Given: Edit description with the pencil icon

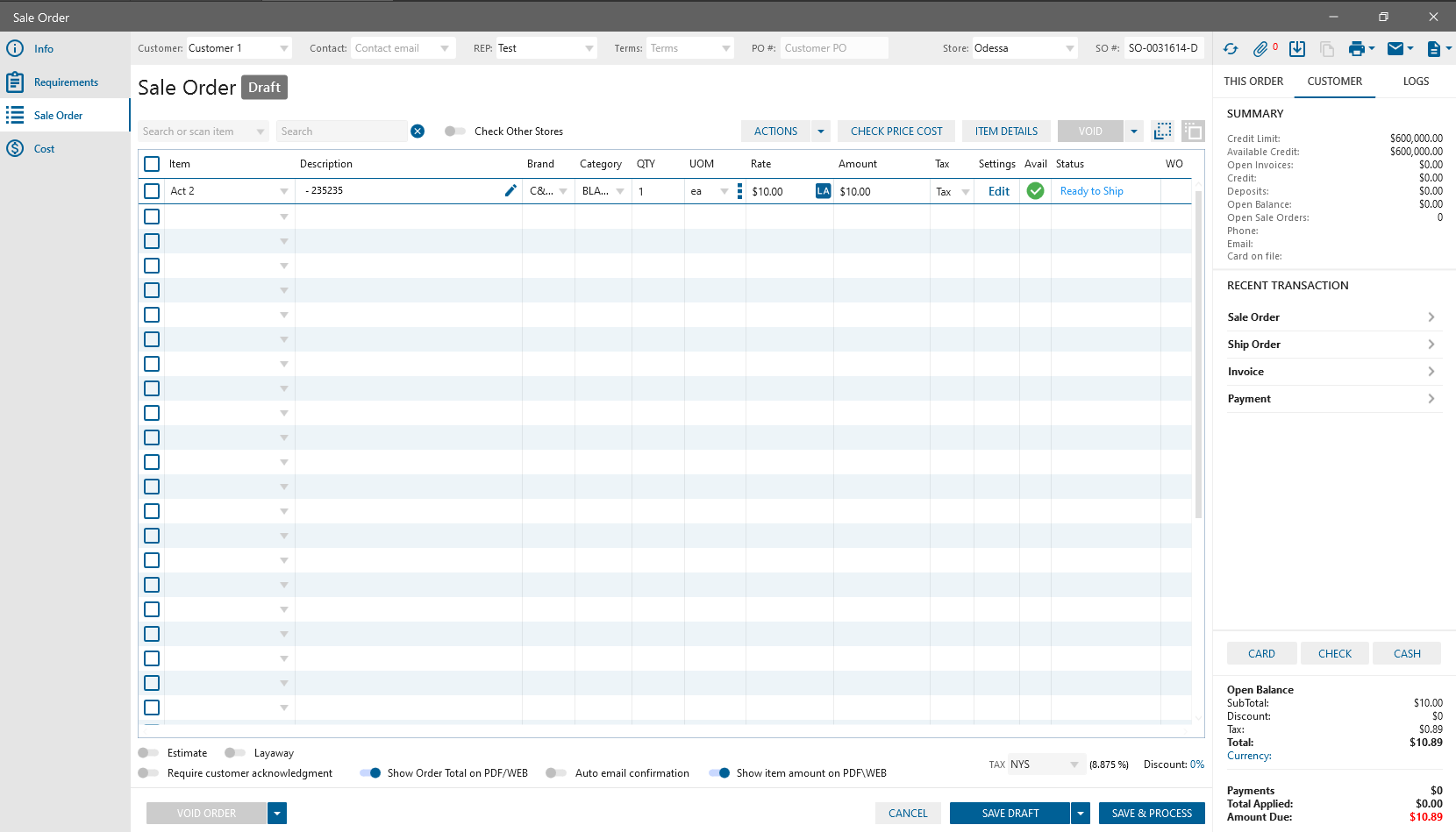Looking at the screenshot, I should coord(510,191).
